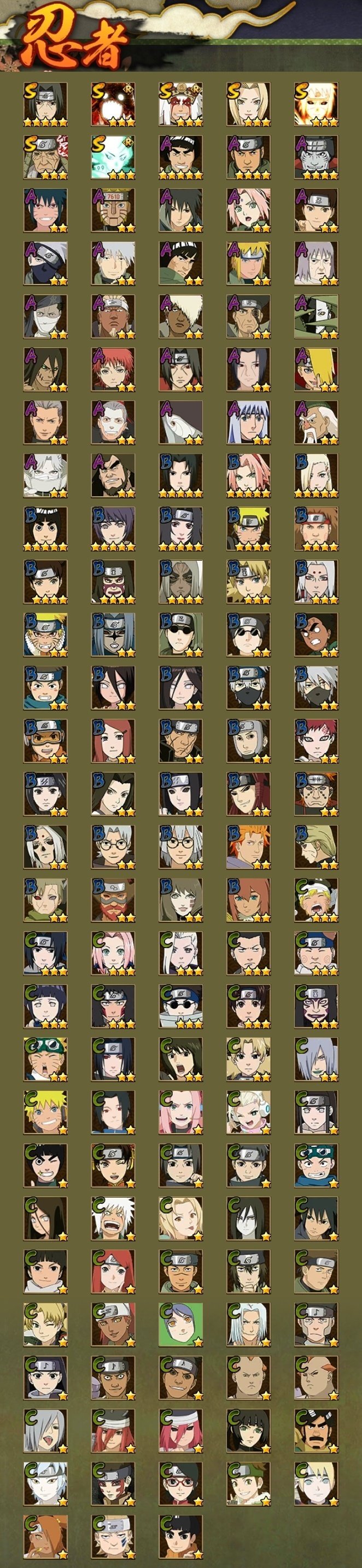The height and width of the screenshot is (1568, 362).
Task: Choose the S-rank cyan glowing chakra figure
Action: click(x=113, y=158)
